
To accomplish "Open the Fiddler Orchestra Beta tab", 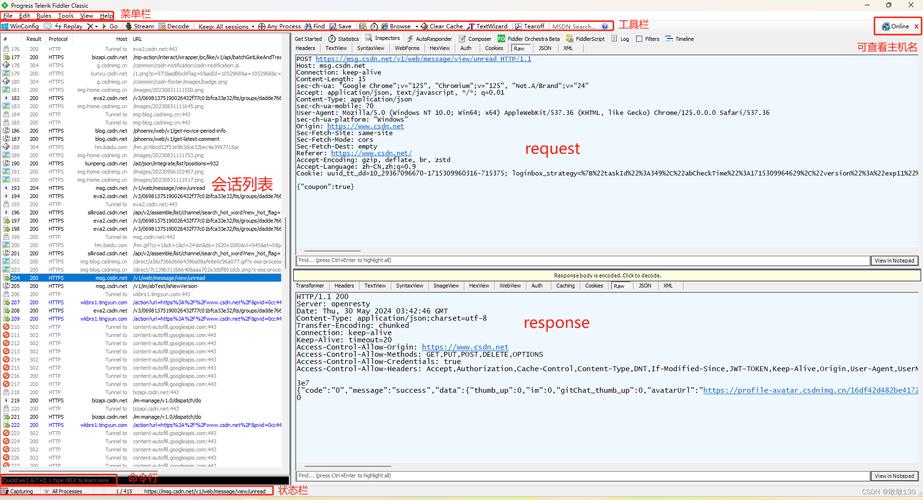I will point(529,39).
